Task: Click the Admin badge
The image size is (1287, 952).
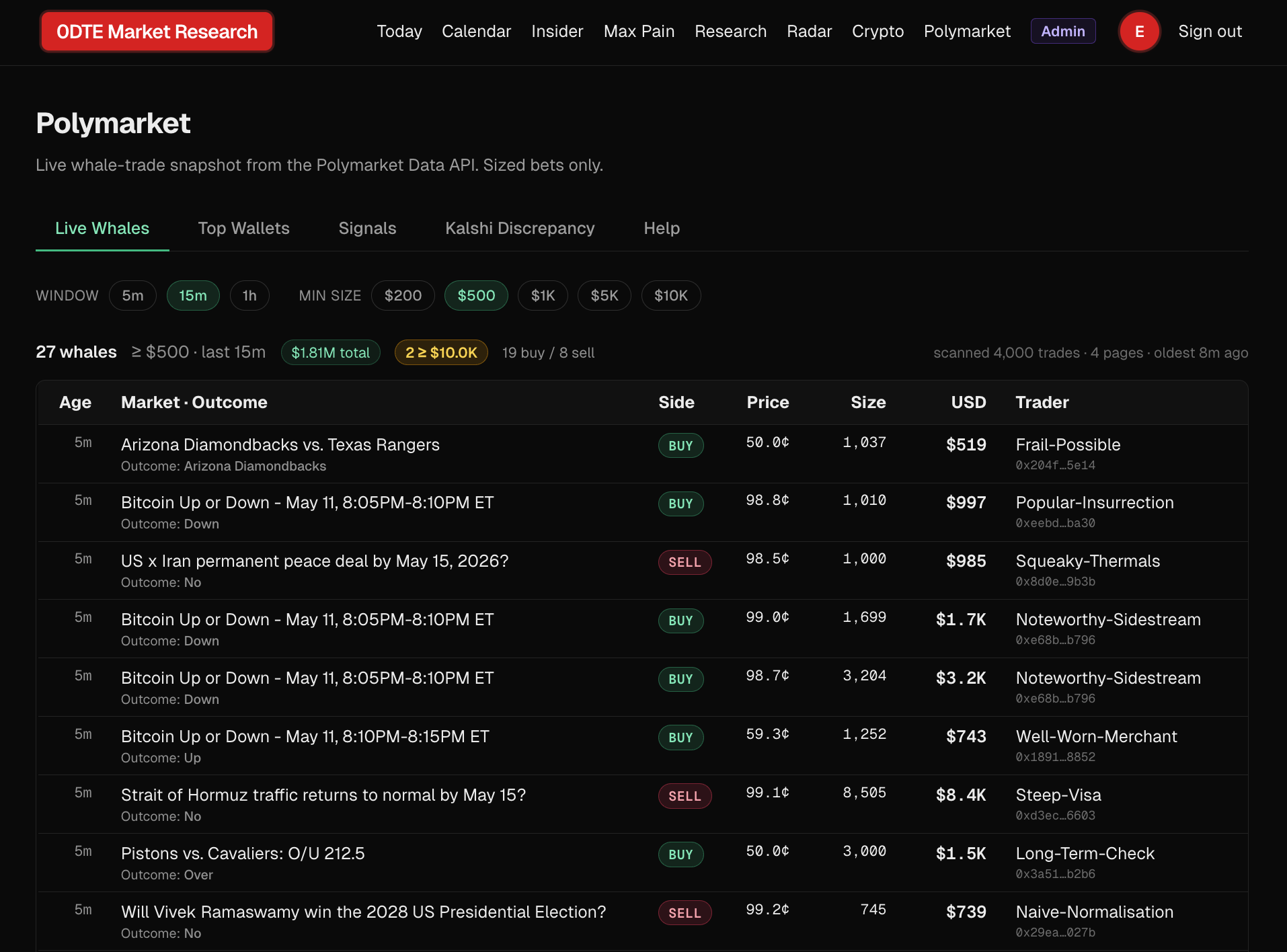Action: (1063, 32)
